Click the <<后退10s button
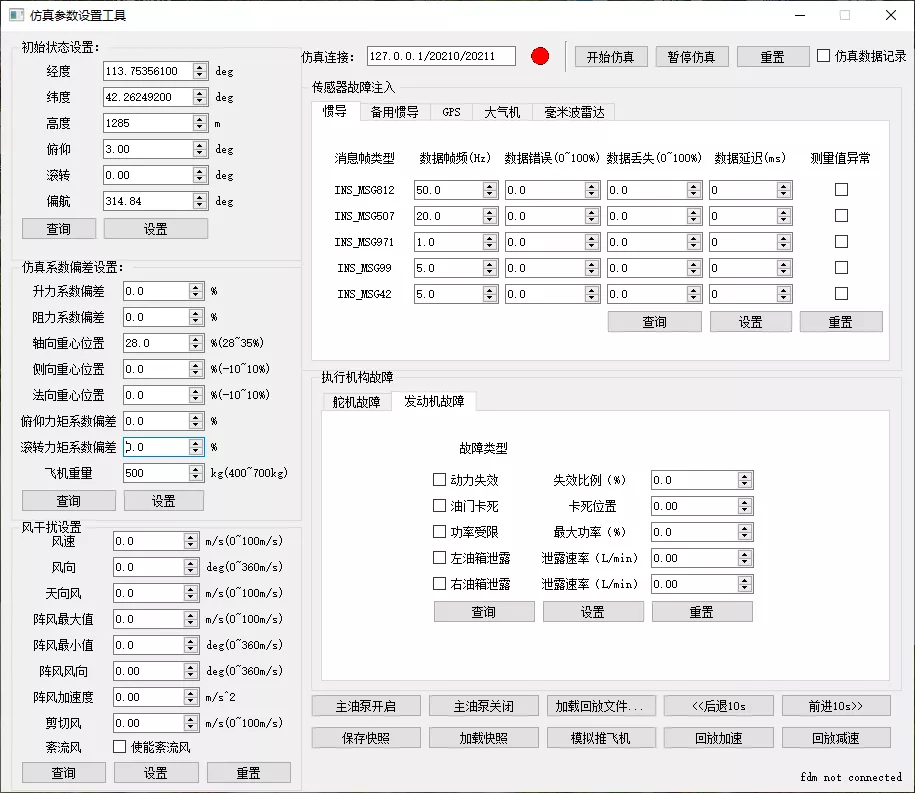 pyautogui.click(x=719, y=706)
